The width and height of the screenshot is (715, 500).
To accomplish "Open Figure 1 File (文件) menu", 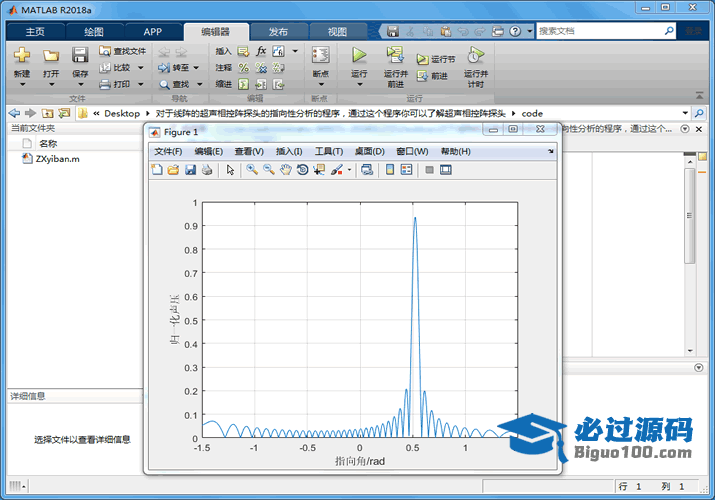I will pyautogui.click(x=168, y=151).
